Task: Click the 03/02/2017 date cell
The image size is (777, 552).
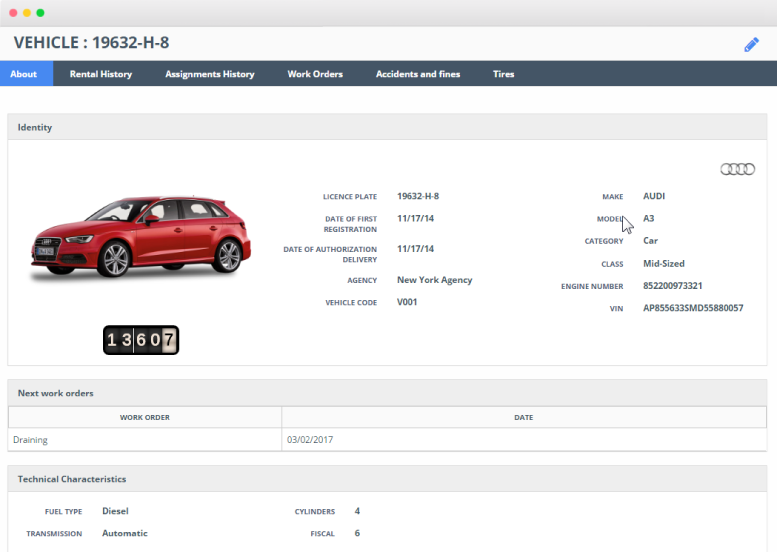Action: click(x=308, y=440)
